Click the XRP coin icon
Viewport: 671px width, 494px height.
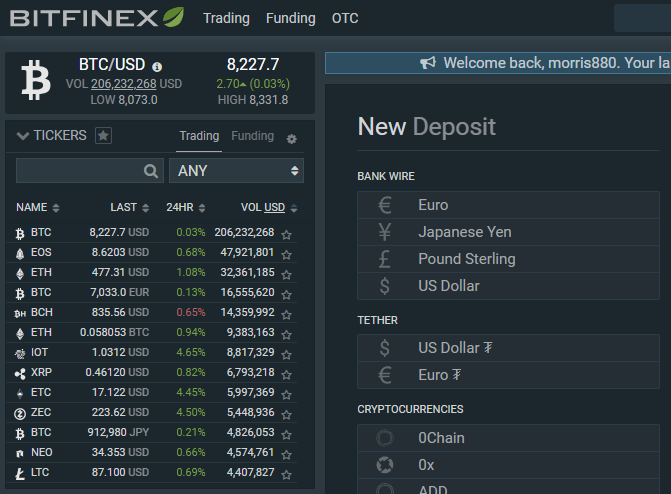(20, 374)
